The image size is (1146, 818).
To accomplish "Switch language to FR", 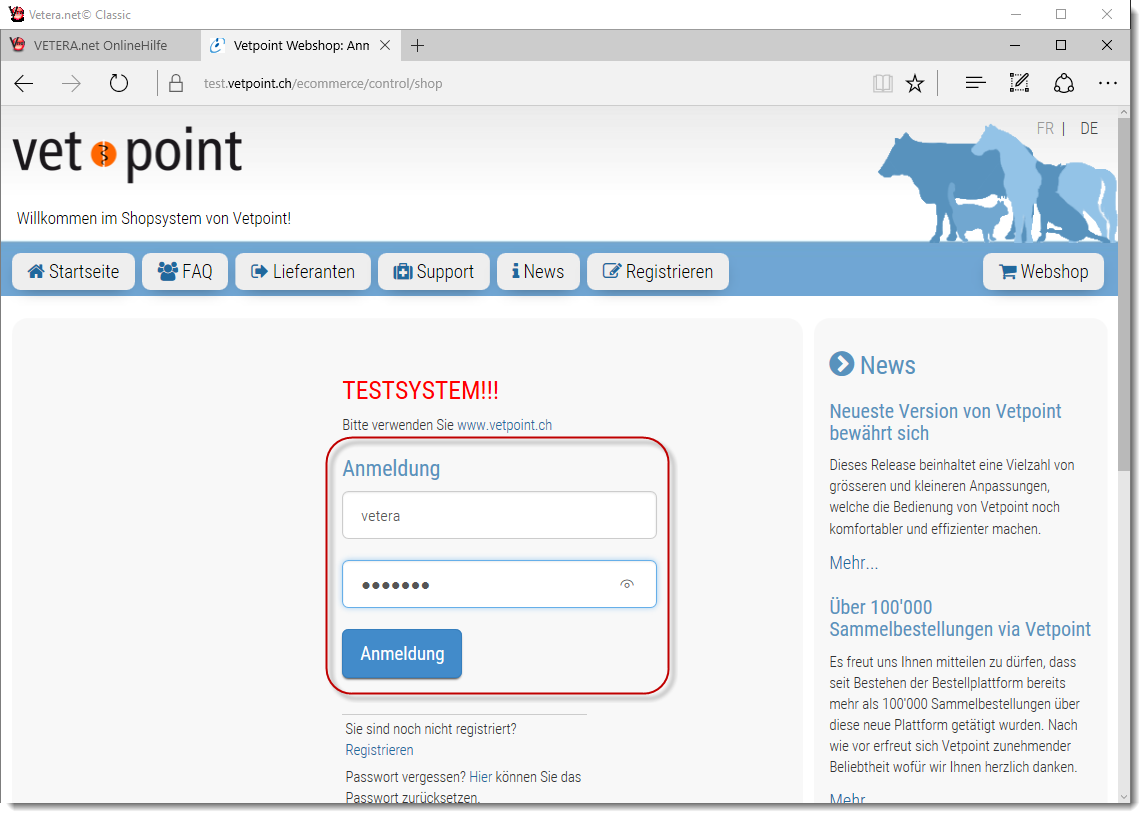I will [1045, 129].
